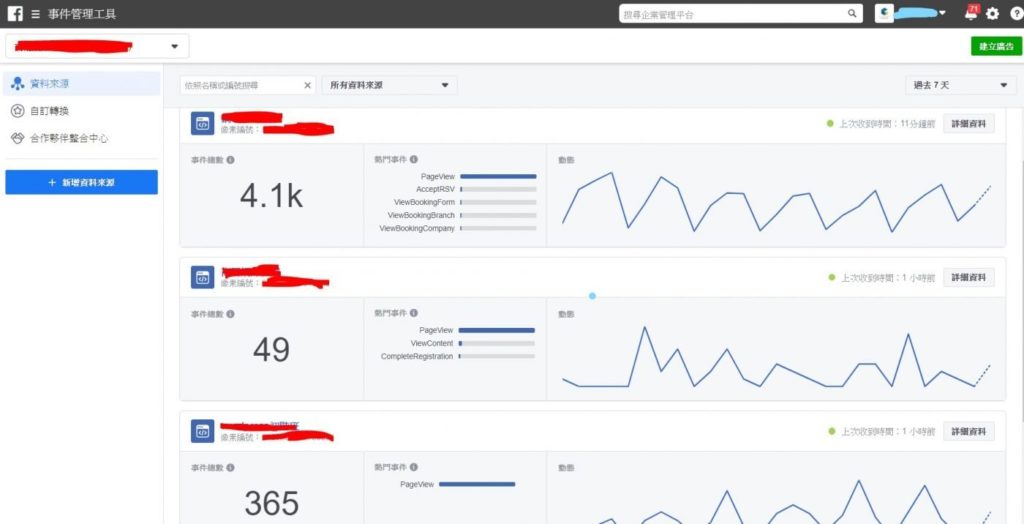
Task: Click info icon beside 事件總數 in 4.1k card
Action: [230, 159]
